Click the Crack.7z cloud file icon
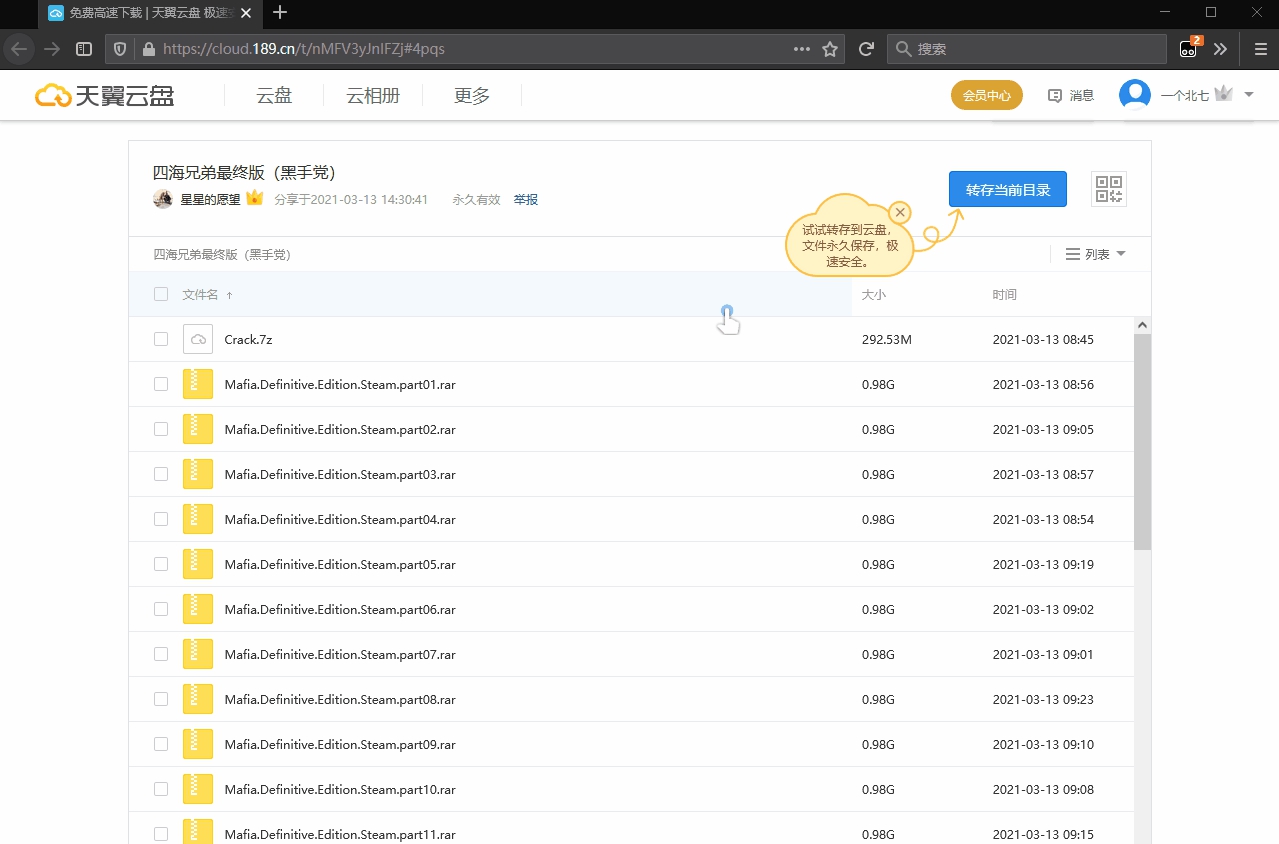This screenshot has width=1279, height=844. [197, 339]
